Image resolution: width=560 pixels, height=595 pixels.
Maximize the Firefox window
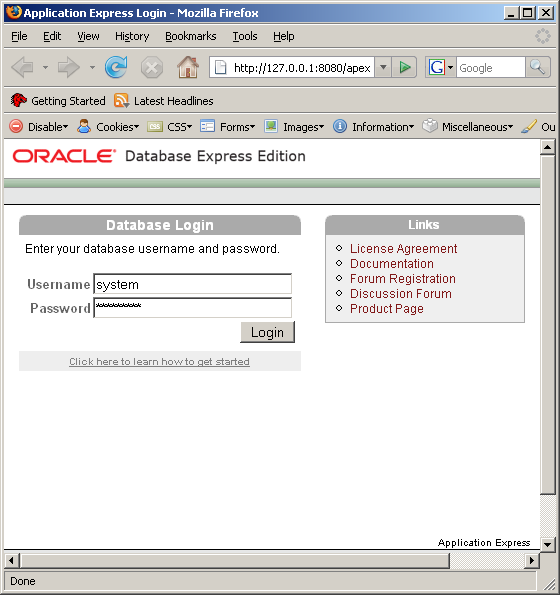[528, 13]
